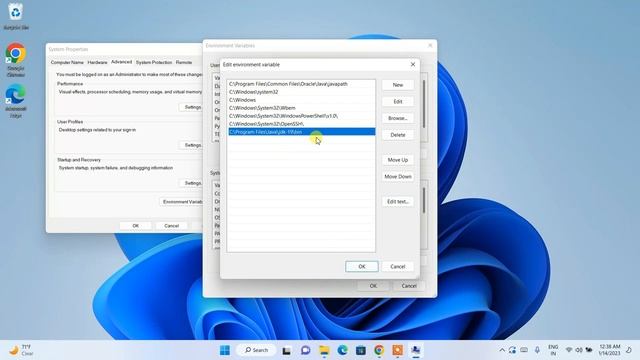
Task: Cancel the Edit environment variable dialog
Action: (398, 267)
